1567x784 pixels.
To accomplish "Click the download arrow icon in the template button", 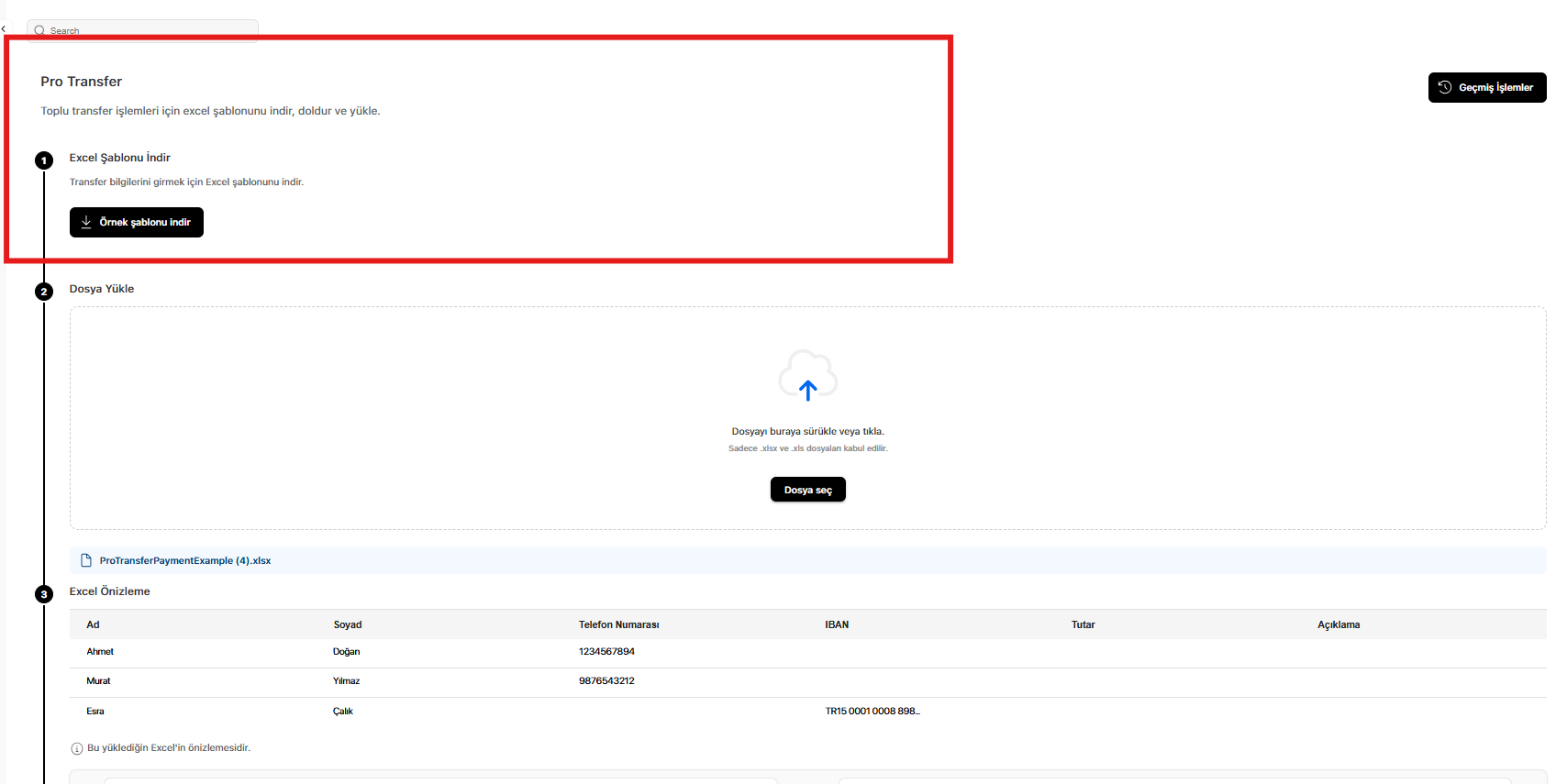I will click(86, 222).
